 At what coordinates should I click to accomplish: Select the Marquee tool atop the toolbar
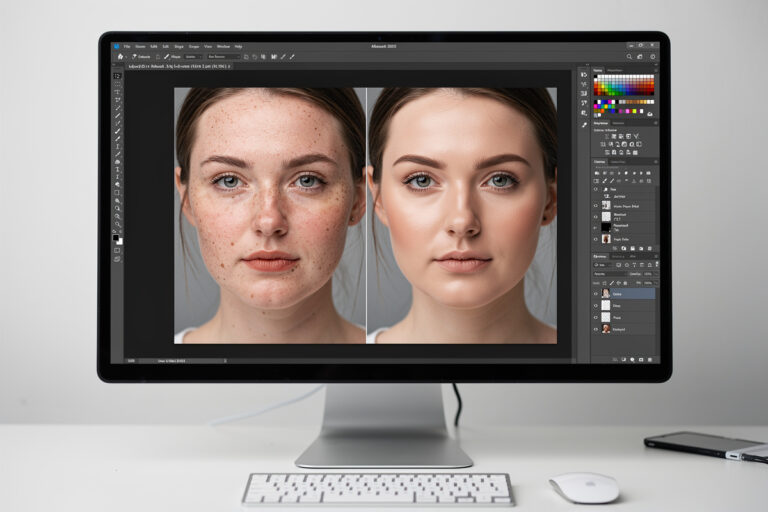point(118,76)
